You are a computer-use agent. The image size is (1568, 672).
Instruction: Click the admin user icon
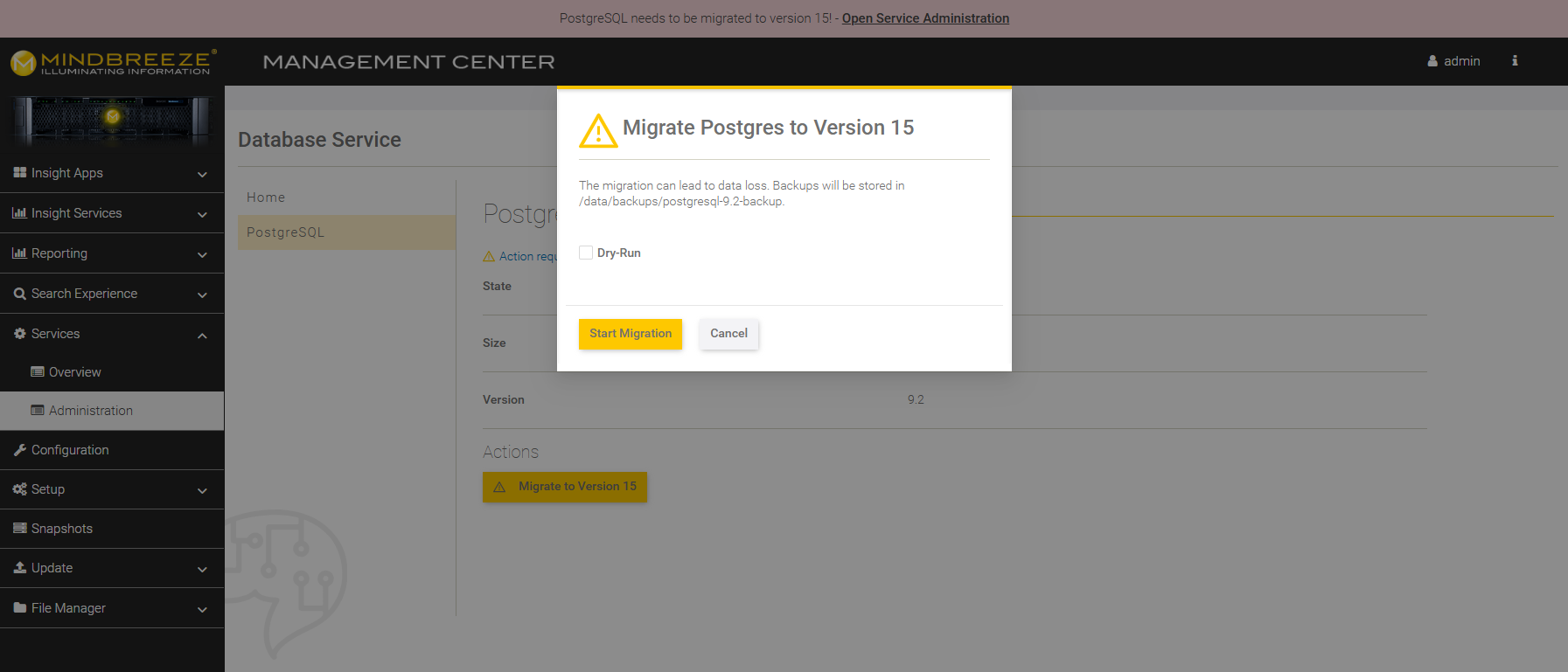[x=1432, y=61]
